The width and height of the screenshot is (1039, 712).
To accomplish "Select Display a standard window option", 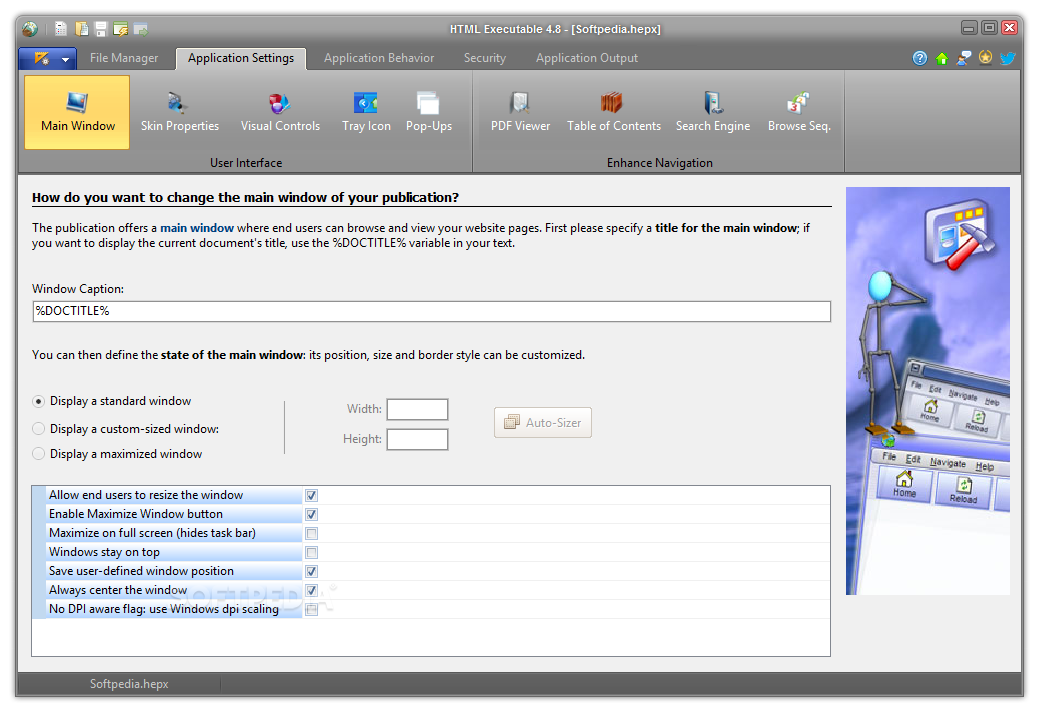I will 113,401.
